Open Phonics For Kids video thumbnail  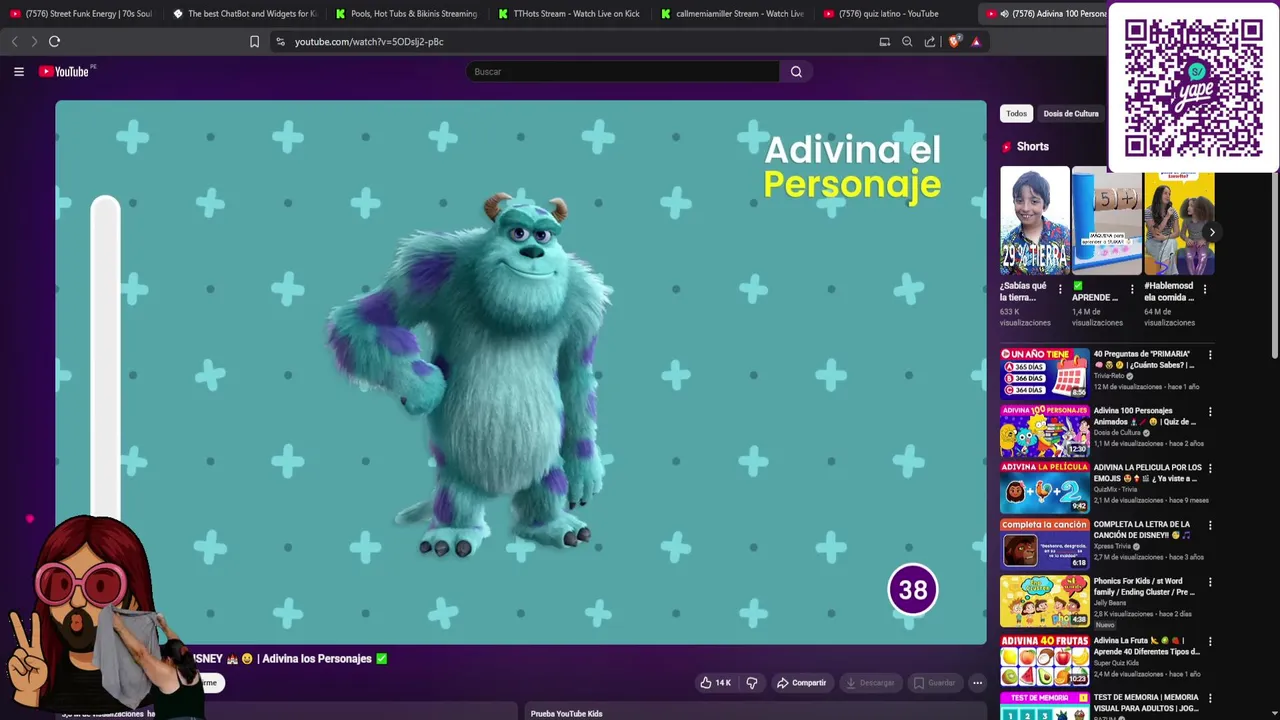pos(1044,601)
